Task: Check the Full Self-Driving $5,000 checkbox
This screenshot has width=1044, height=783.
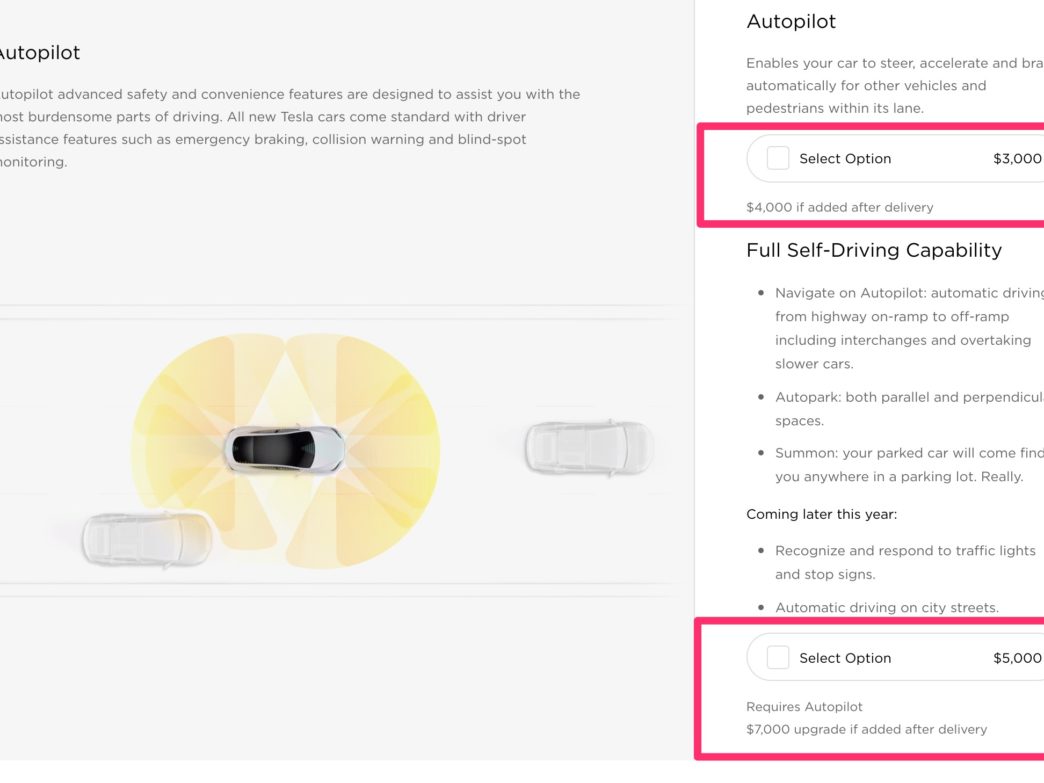Action: pyautogui.click(x=778, y=658)
